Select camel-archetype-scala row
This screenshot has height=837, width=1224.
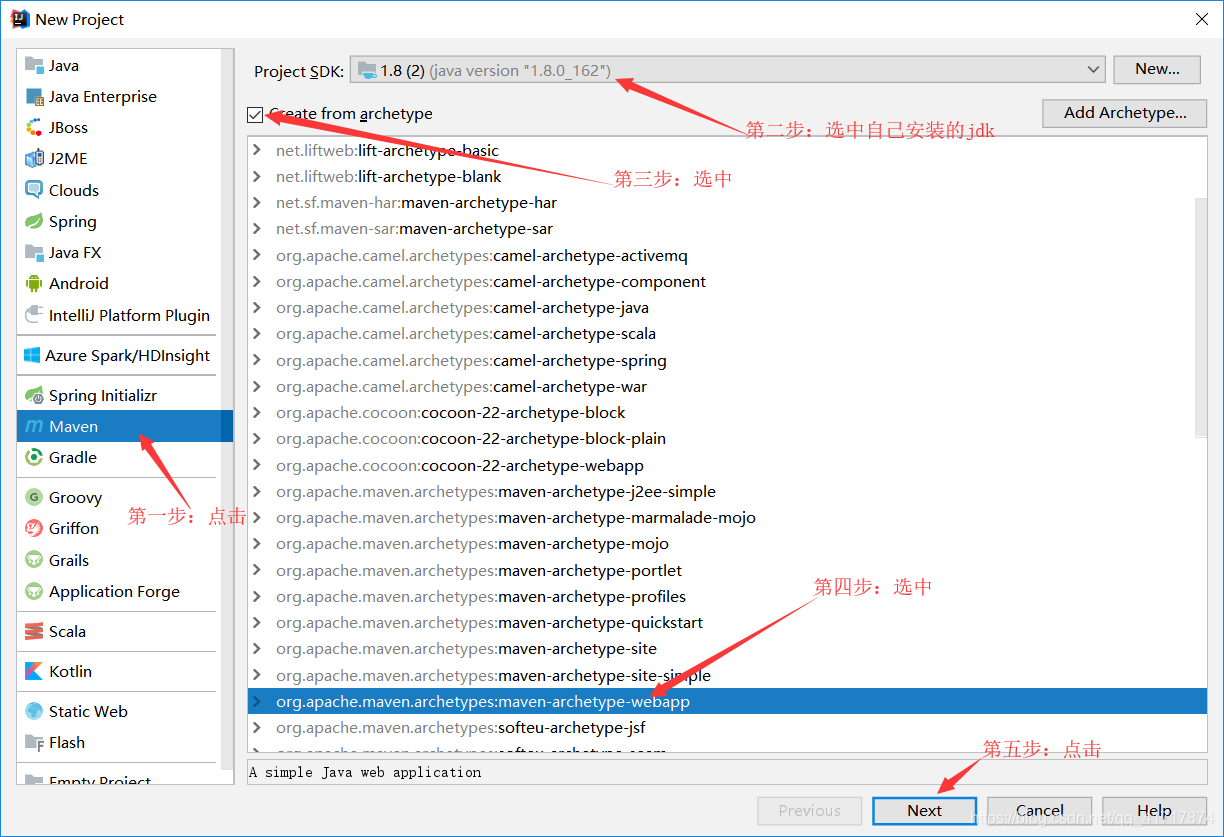pos(721,334)
